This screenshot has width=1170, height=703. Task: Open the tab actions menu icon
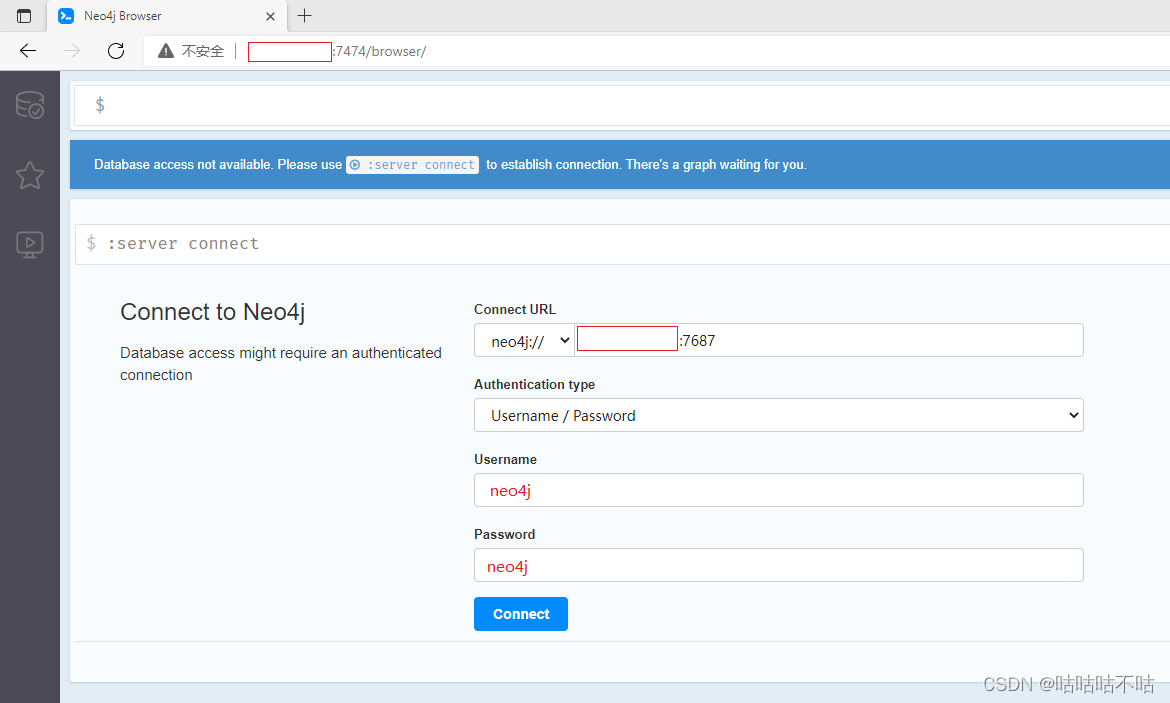click(x=24, y=16)
